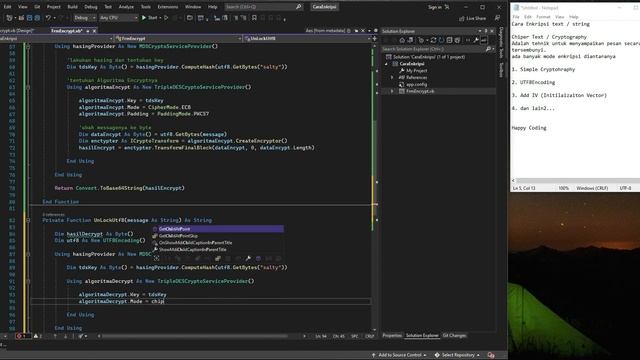Open the UnLockUtf8 member dropdown
The height and width of the screenshot is (360, 640).
(307, 38)
